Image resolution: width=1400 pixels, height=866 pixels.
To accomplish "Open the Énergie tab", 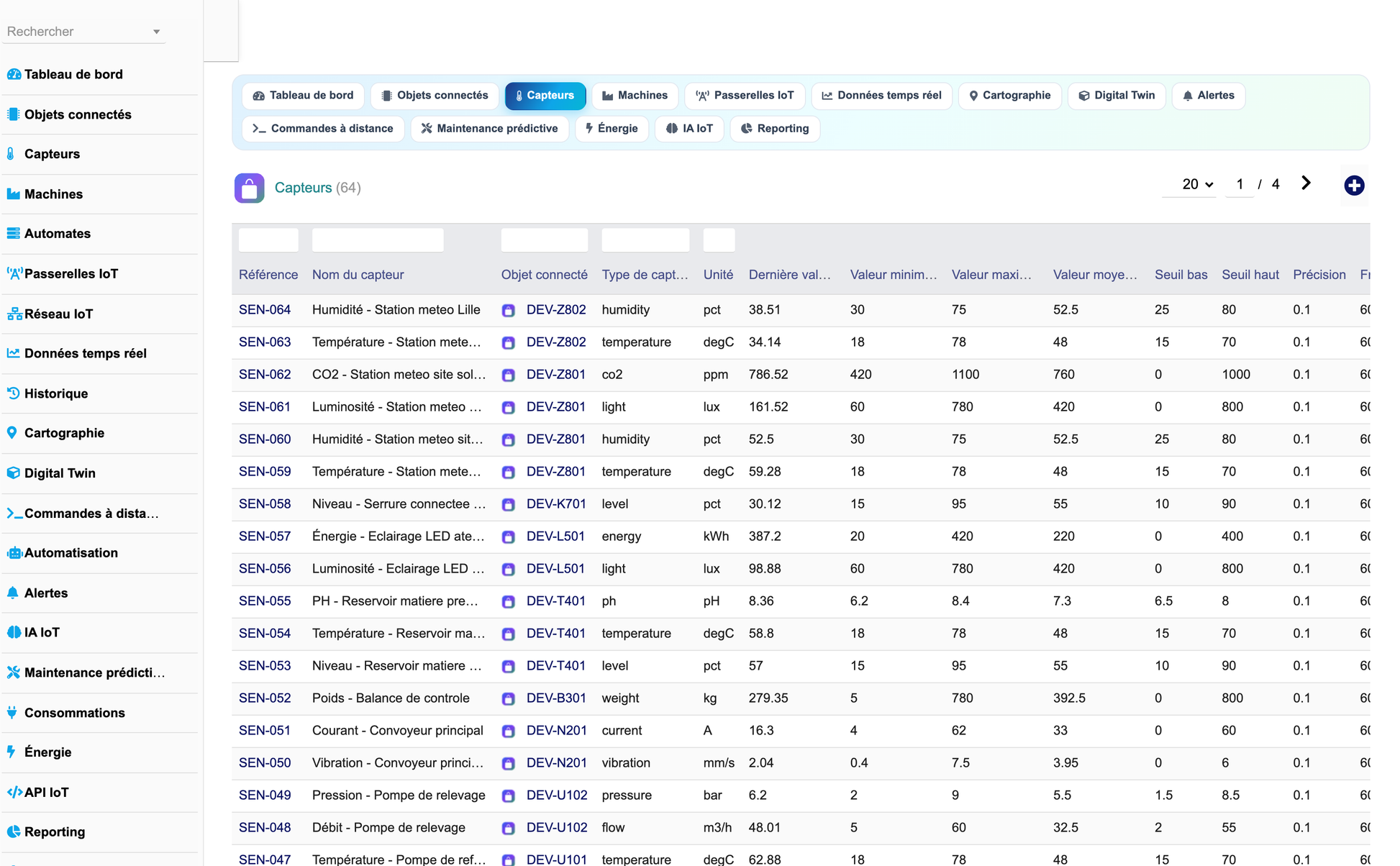I will (x=612, y=129).
